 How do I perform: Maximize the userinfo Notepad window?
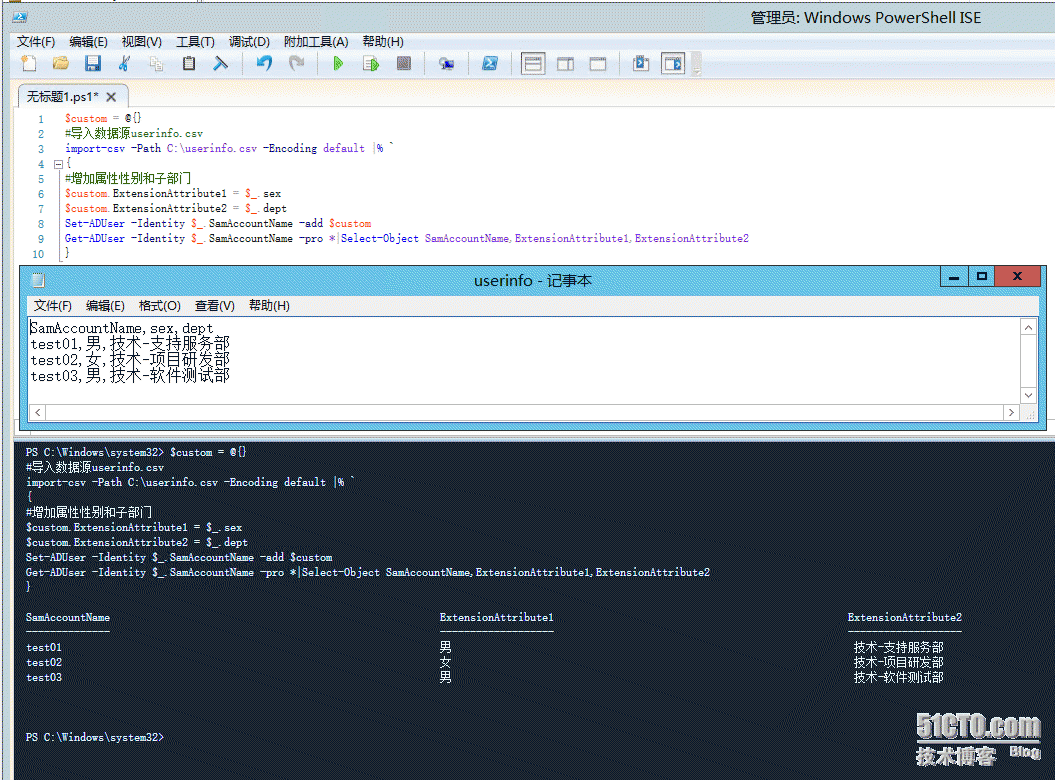point(982,277)
